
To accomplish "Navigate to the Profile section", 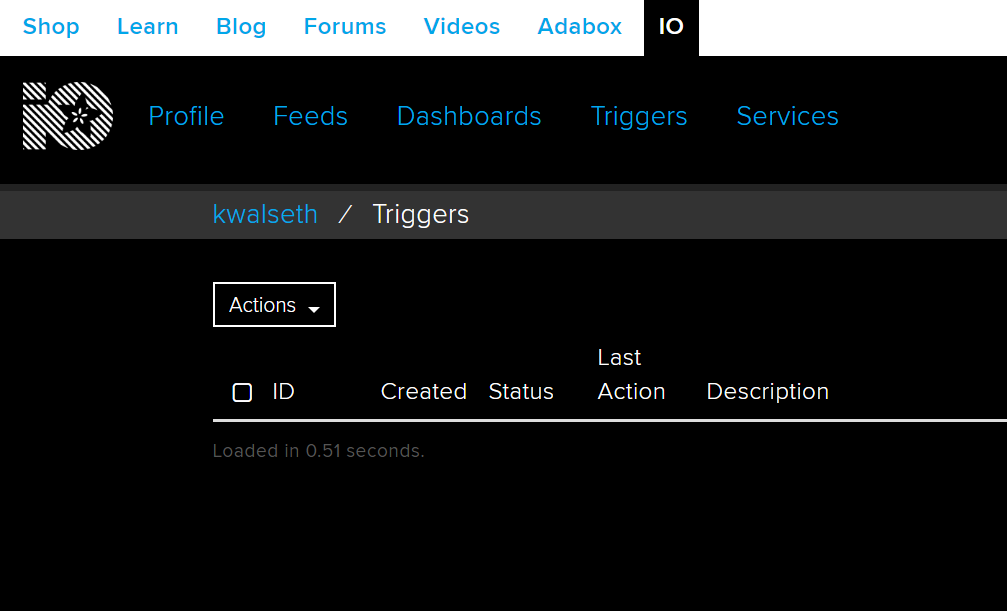I will [186, 116].
